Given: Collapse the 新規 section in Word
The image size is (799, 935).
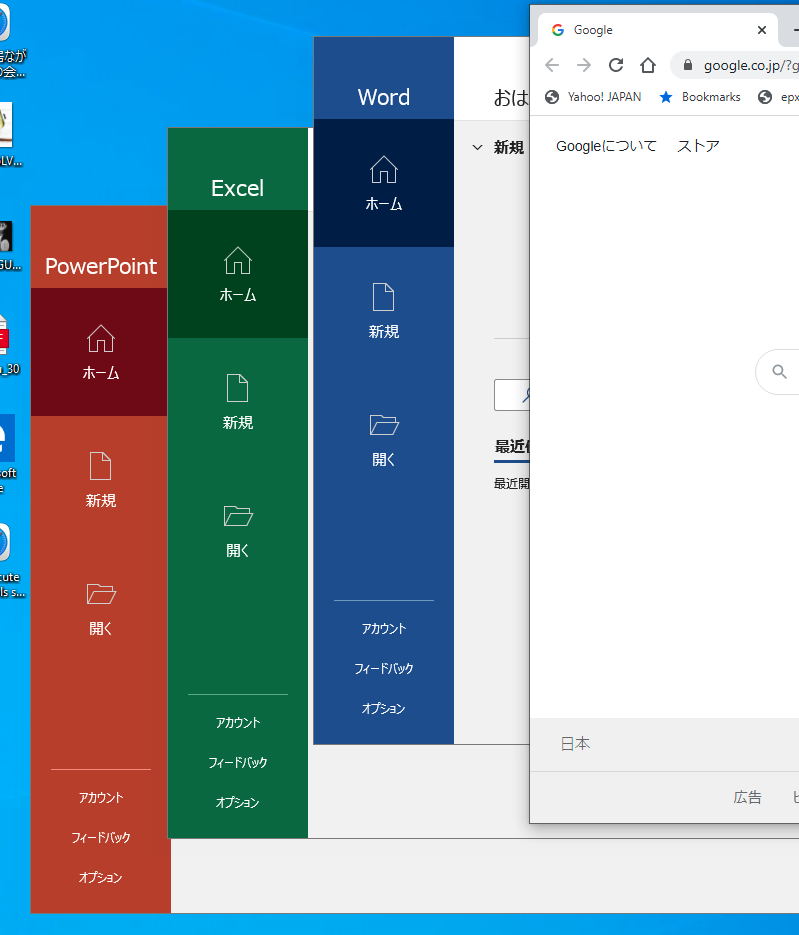Looking at the screenshot, I should tap(477, 147).
